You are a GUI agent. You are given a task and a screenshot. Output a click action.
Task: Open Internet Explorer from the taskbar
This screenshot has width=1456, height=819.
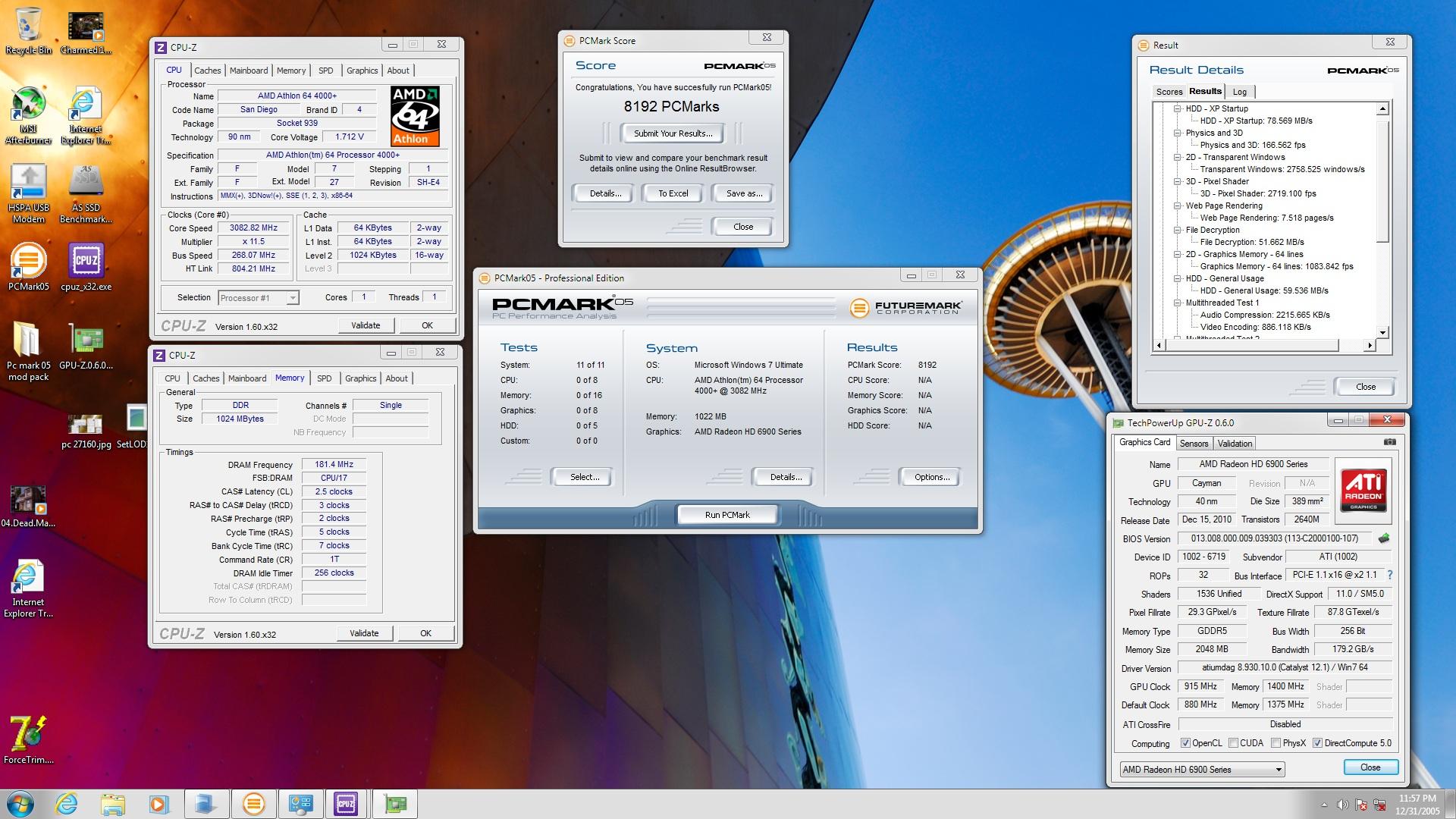click(x=67, y=804)
